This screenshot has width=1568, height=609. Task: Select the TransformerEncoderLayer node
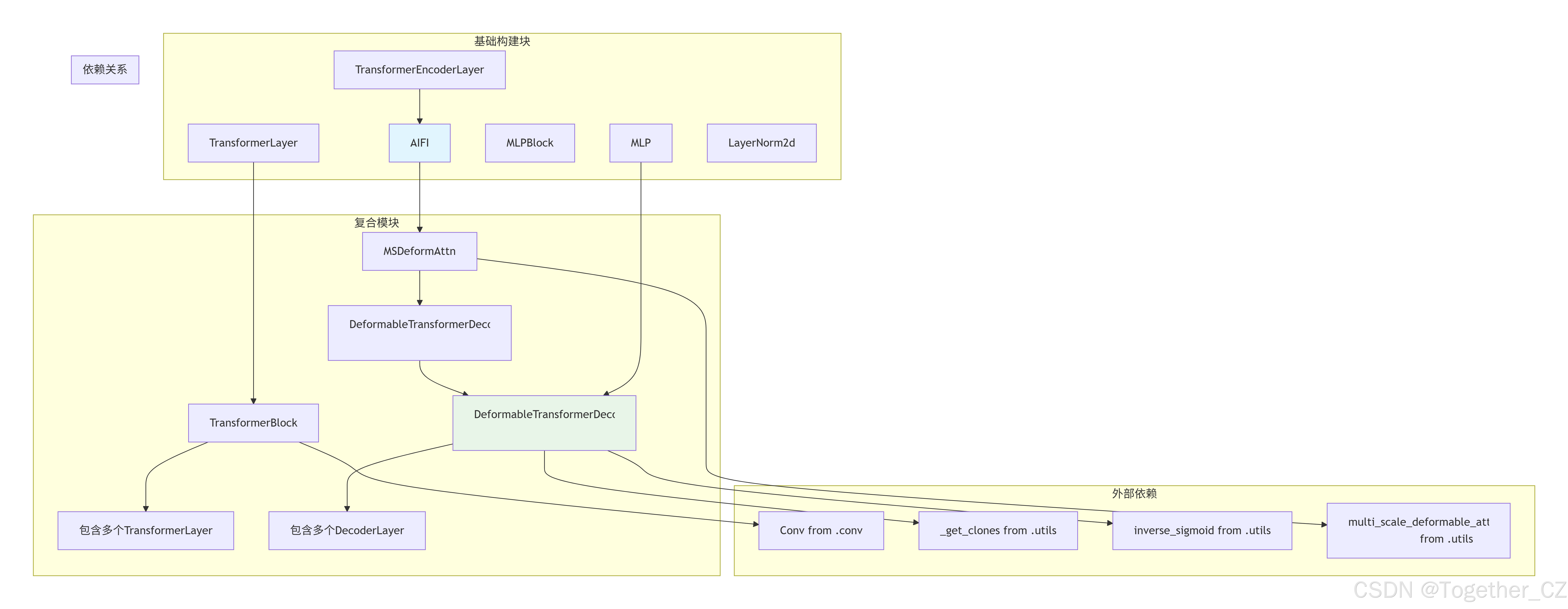(x=419, y=69)
